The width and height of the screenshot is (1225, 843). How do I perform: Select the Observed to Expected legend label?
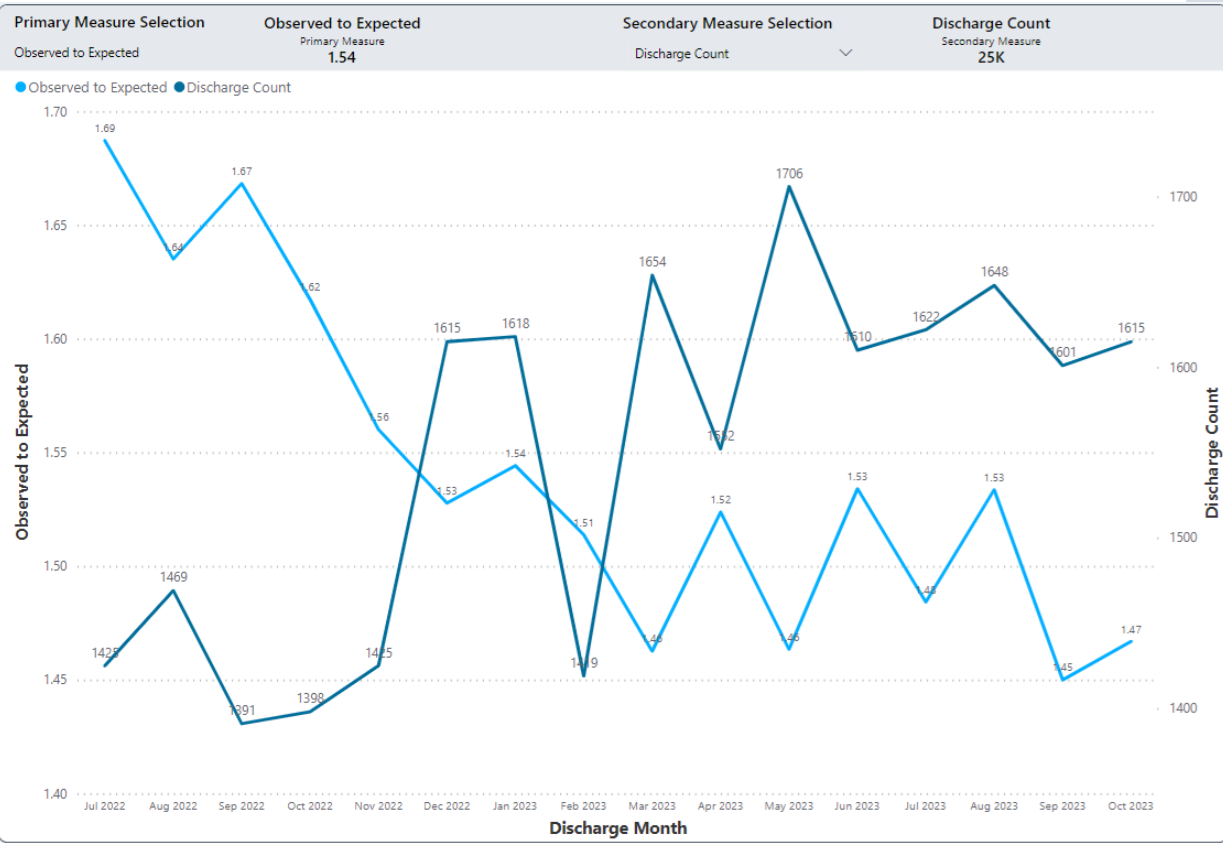(x=97, y=88)
